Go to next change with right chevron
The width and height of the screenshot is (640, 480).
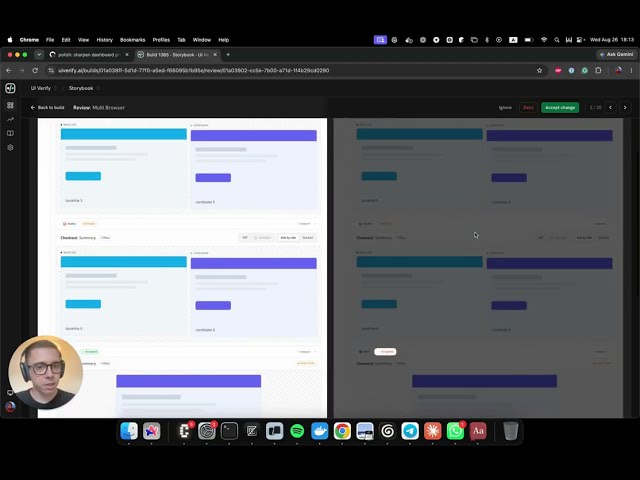coord(625,107)
